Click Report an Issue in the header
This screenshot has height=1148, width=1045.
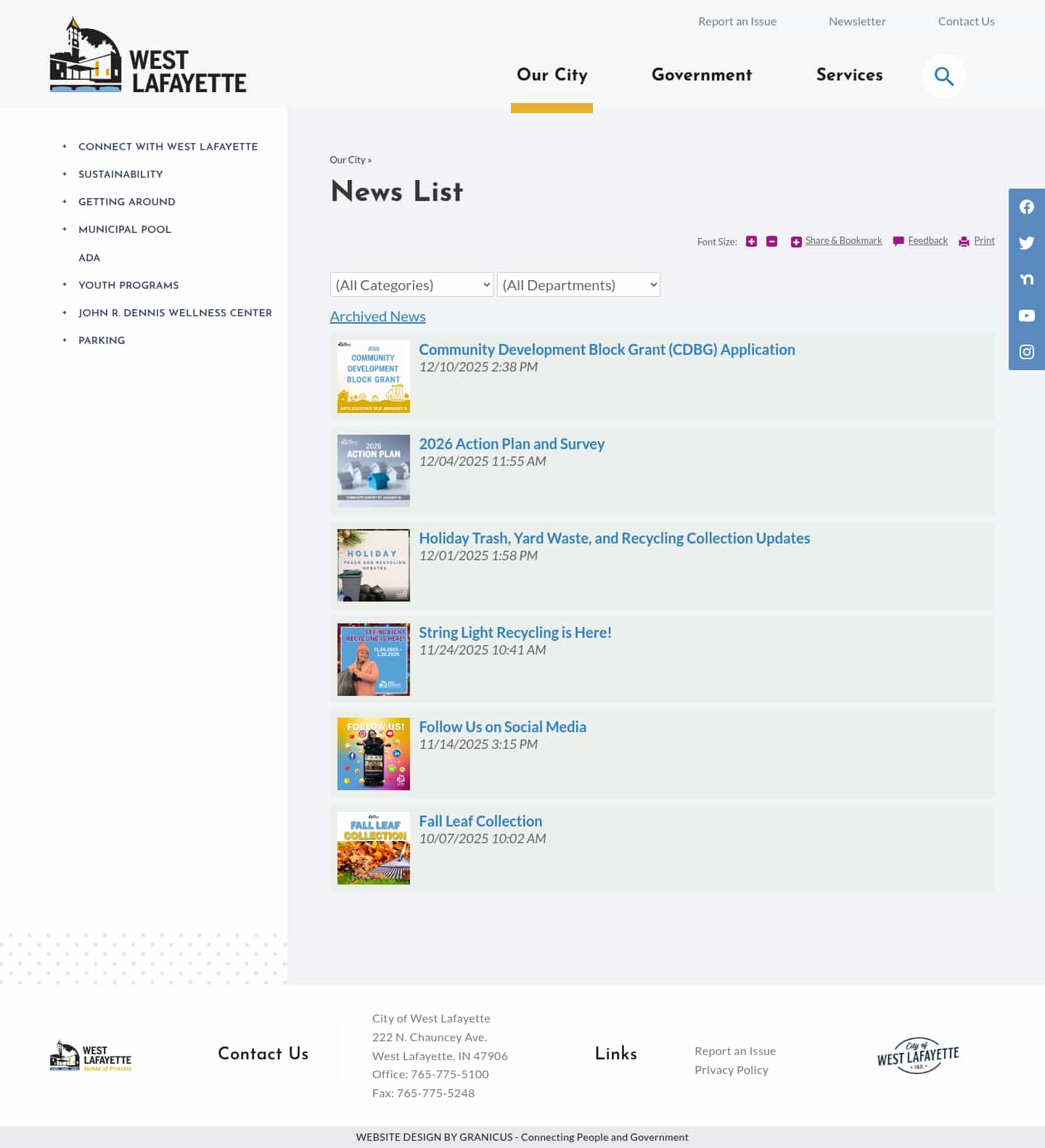tap(737, 21)
